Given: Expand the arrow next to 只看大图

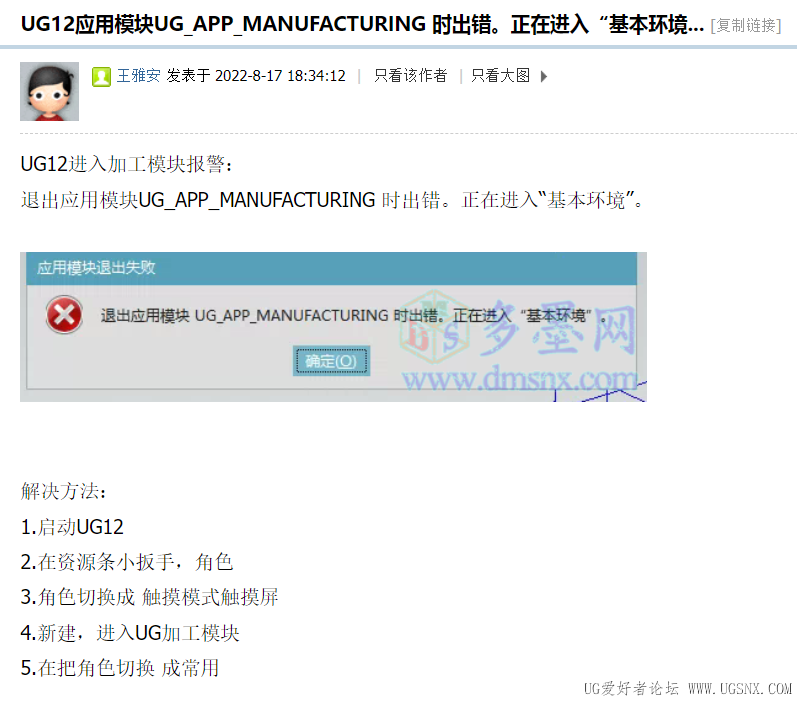Looking at the screenshot, I should [x=544, y=77].
